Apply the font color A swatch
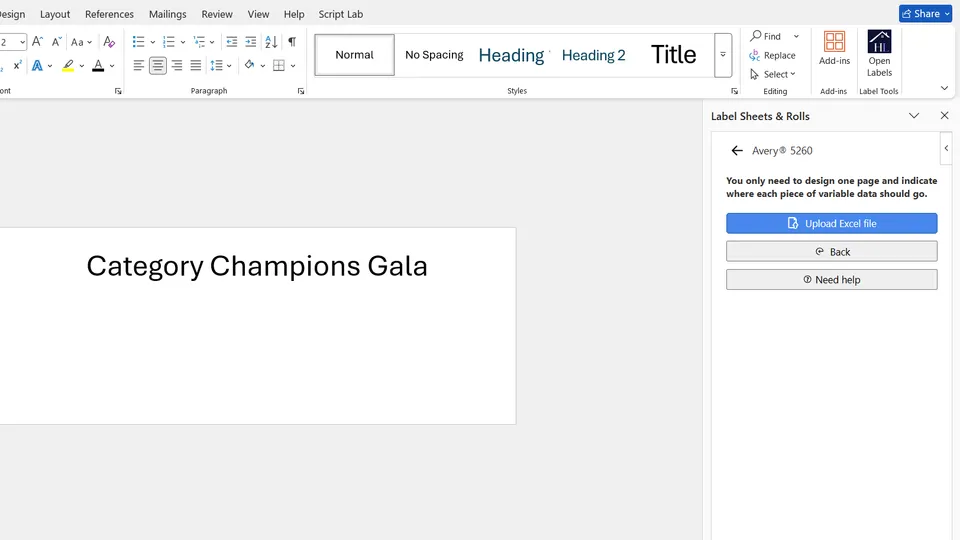Screen dimensions: 960x540 pos(98,65)
